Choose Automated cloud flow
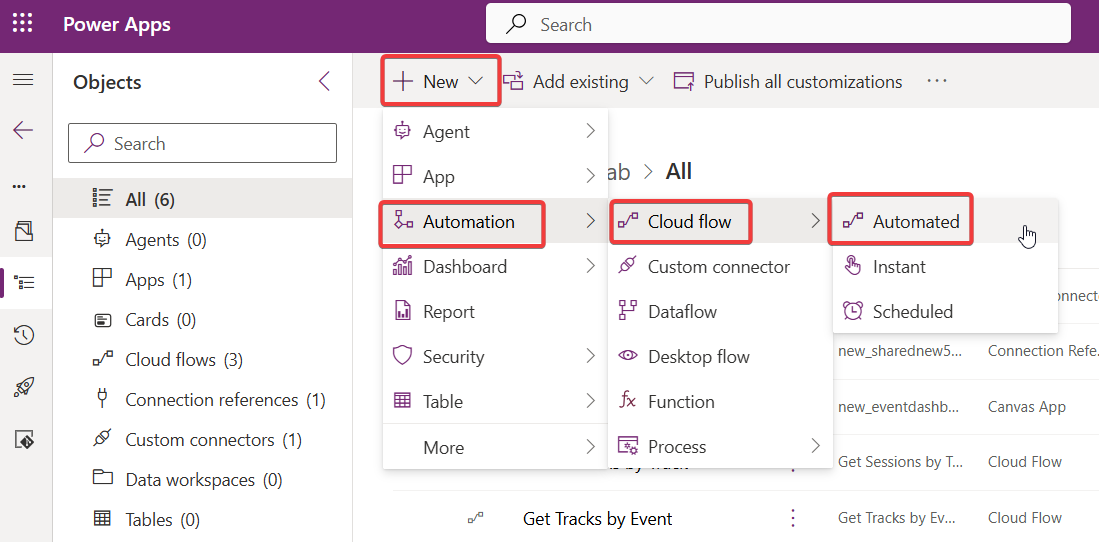The width and height of the screenshot is (1099, 542). pyautogui.click(x=945, y=222)
